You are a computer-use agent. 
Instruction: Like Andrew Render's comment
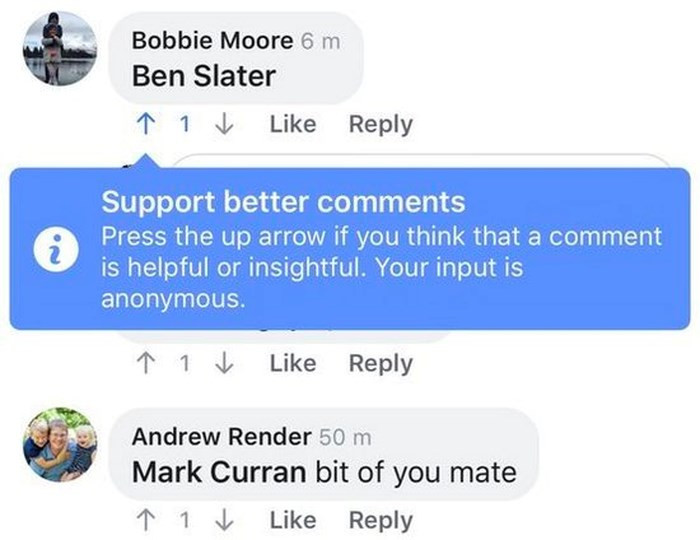tap(292, 520)
